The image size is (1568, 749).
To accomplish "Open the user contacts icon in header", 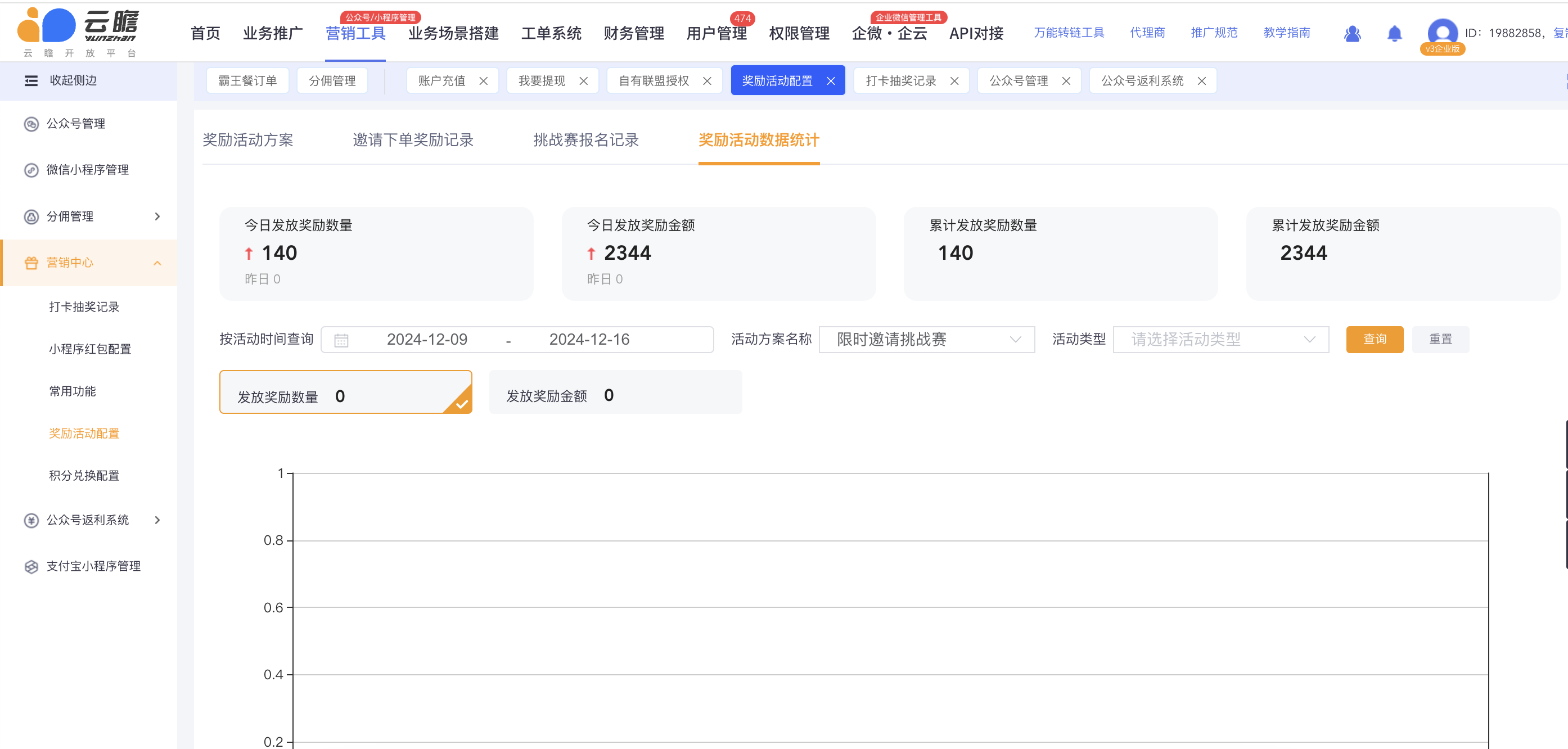I will coord(1352,34).
